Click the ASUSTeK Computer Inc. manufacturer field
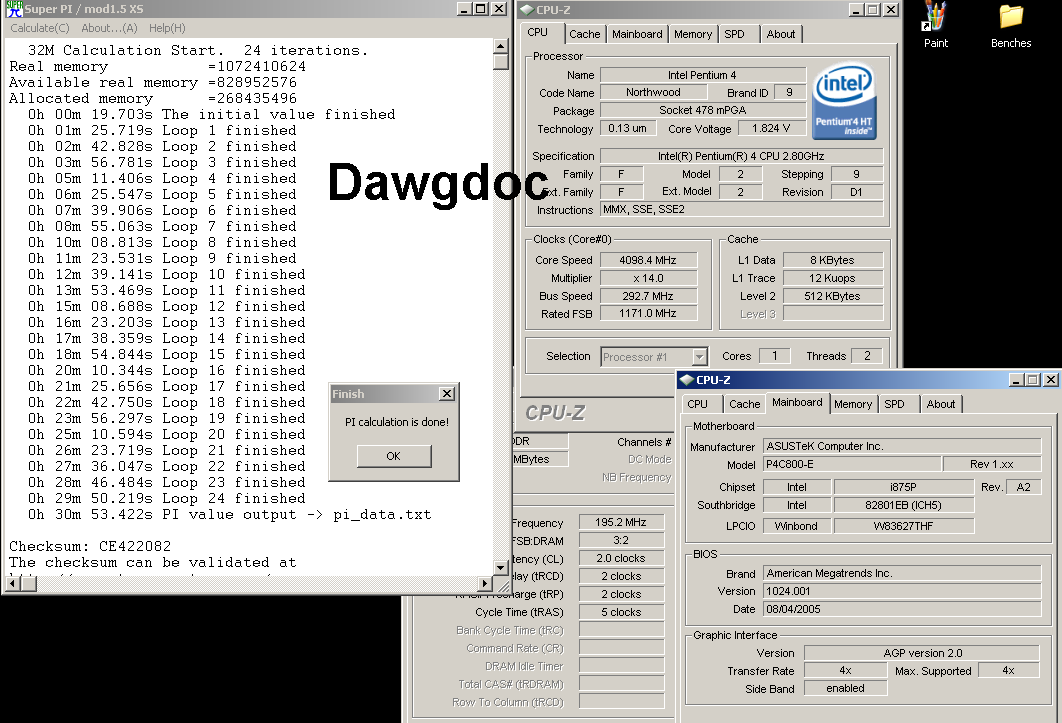This screenshot has height=723, width=1062. 902,446
